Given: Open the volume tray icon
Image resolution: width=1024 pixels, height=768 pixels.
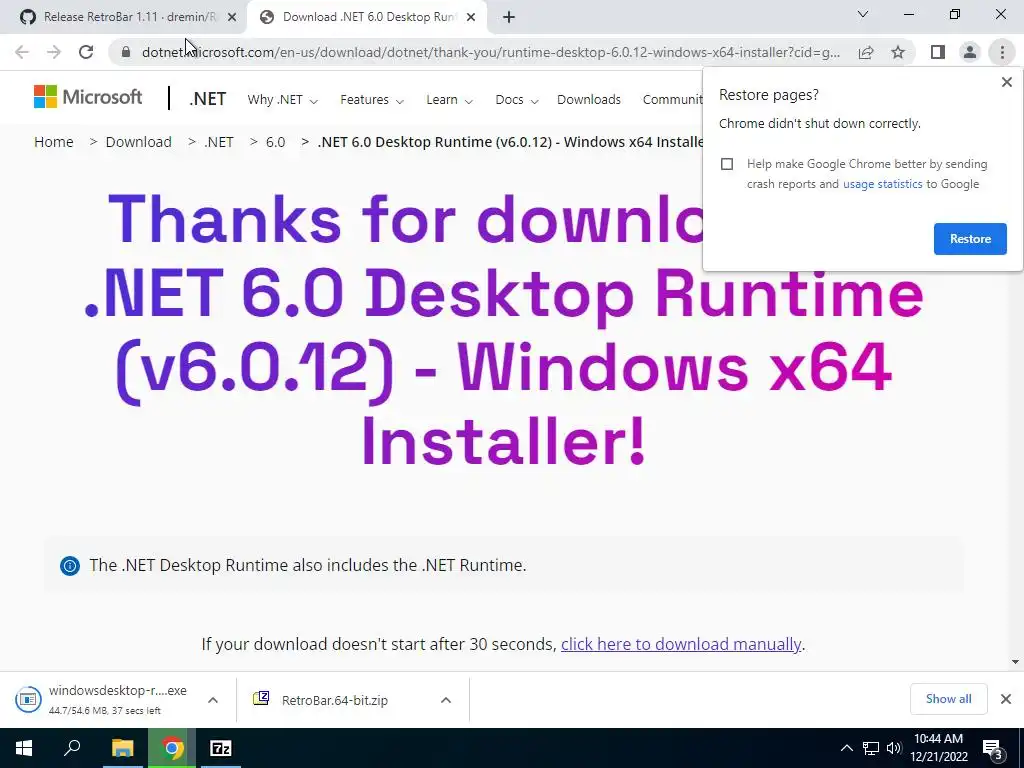Looking at the screenshot, I should coord(894,748).
